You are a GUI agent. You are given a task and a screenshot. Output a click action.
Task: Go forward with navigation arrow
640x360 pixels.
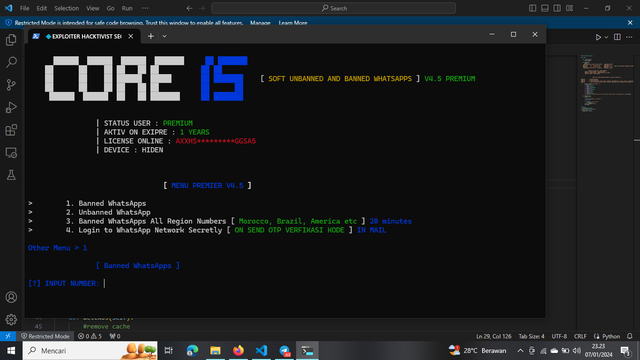coord(202,8)
